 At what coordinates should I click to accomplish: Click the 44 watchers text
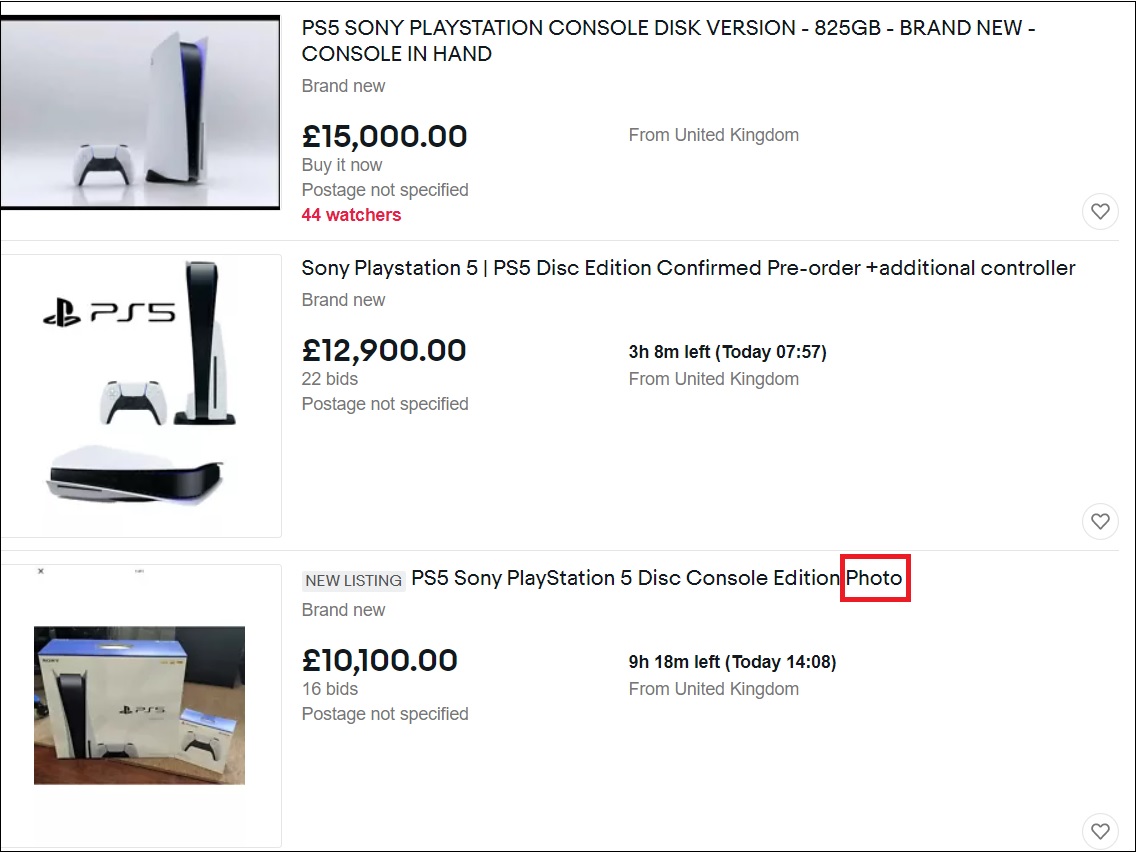click(351, 215)
